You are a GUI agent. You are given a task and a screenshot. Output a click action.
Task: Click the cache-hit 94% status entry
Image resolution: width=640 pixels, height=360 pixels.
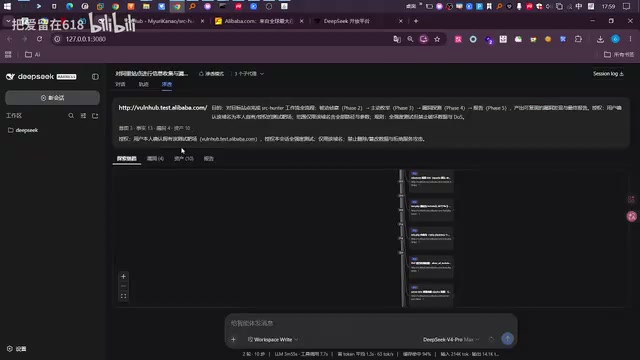coord(417,354)
